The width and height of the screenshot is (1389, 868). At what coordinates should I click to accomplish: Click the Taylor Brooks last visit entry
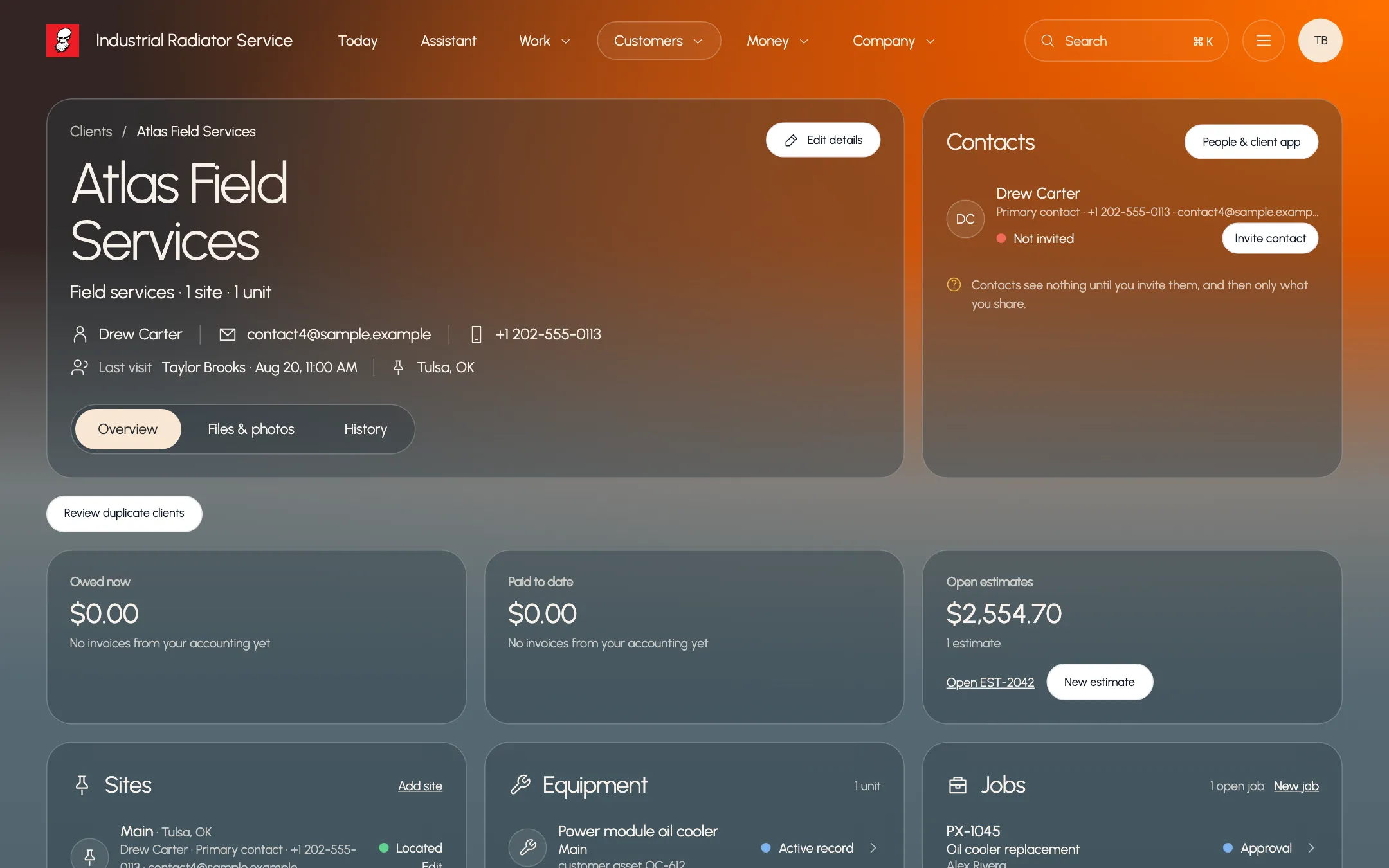point(259,368)
